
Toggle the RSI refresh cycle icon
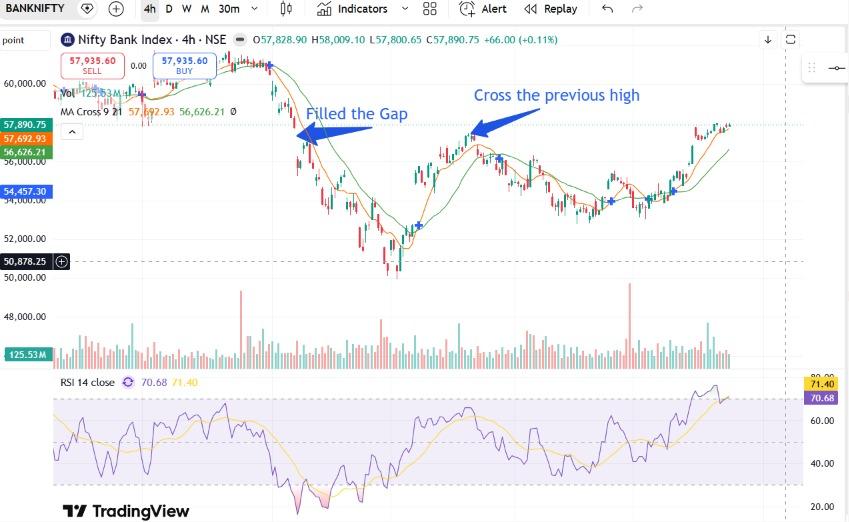128,382
